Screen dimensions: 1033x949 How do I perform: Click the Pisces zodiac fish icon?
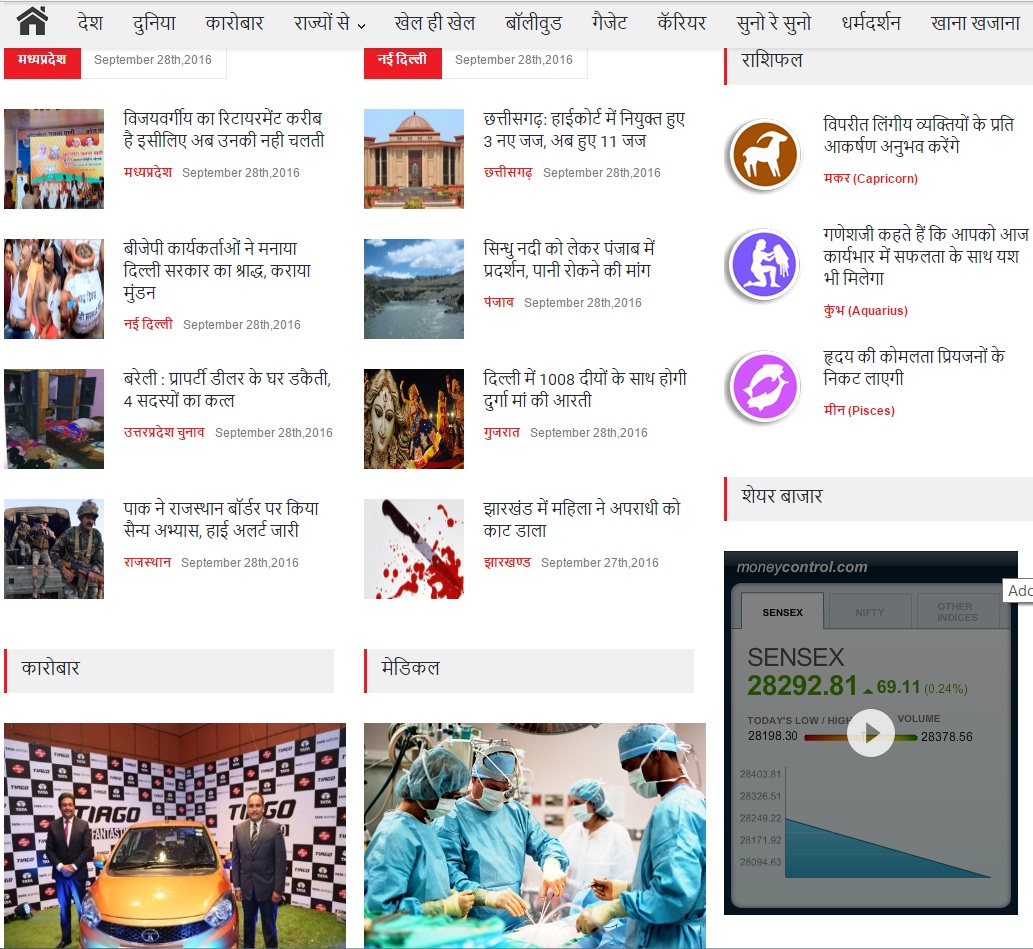click(764, 386)
